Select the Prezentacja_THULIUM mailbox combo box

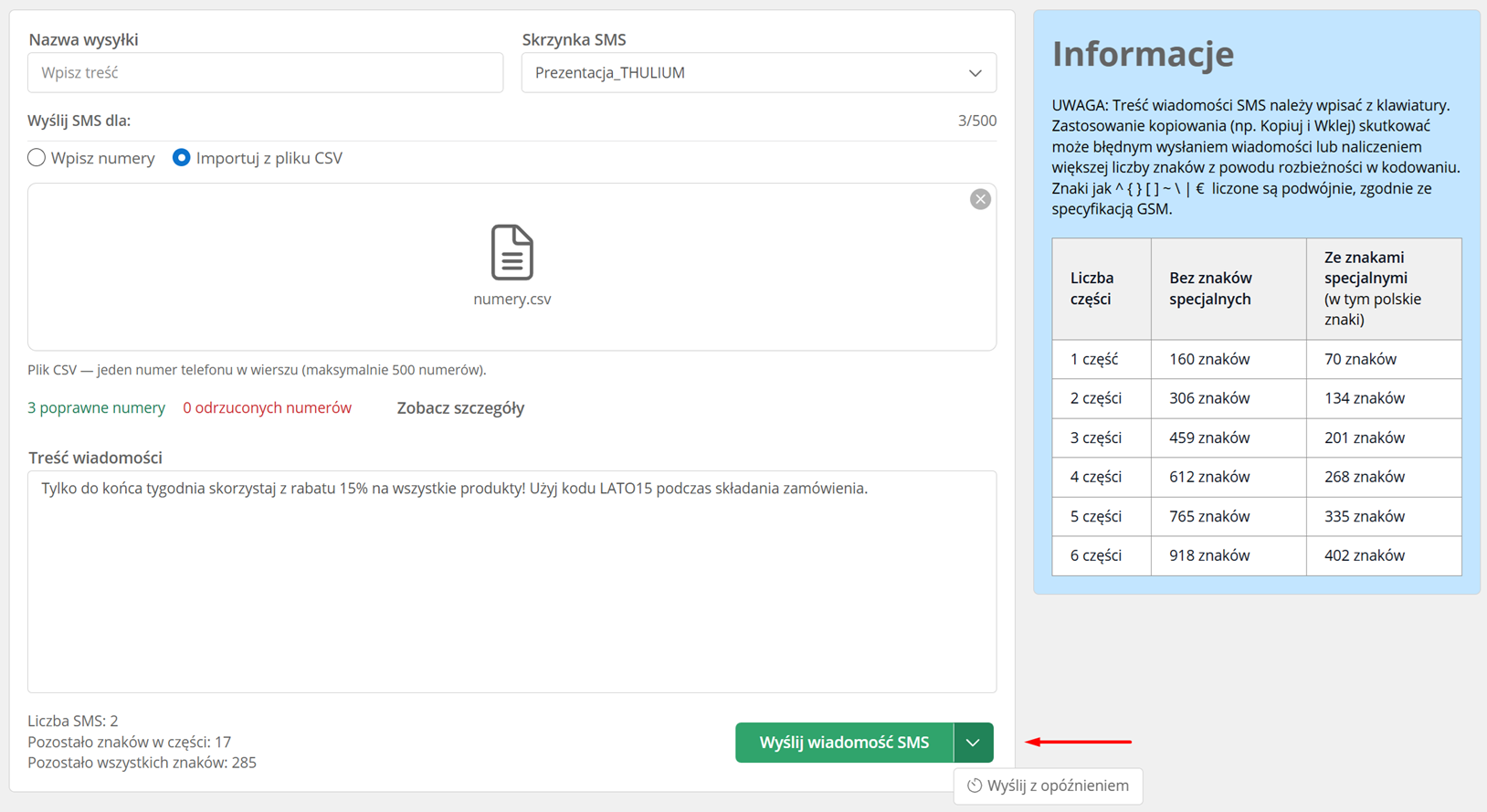pyautogui.click(x=758, y=73)
